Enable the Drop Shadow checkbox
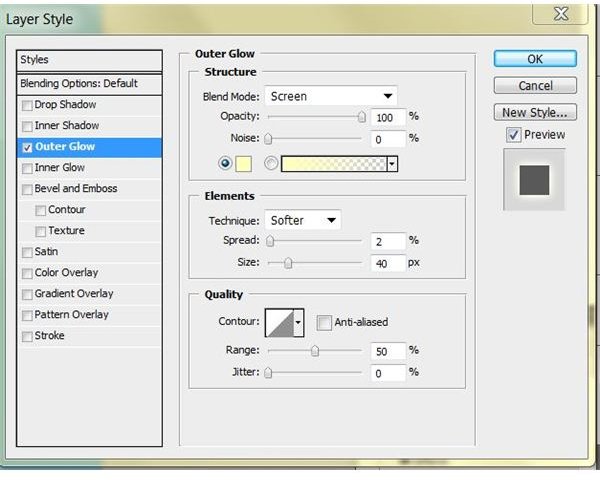Screen dimensions: 600x482 [x=27, y=105]
